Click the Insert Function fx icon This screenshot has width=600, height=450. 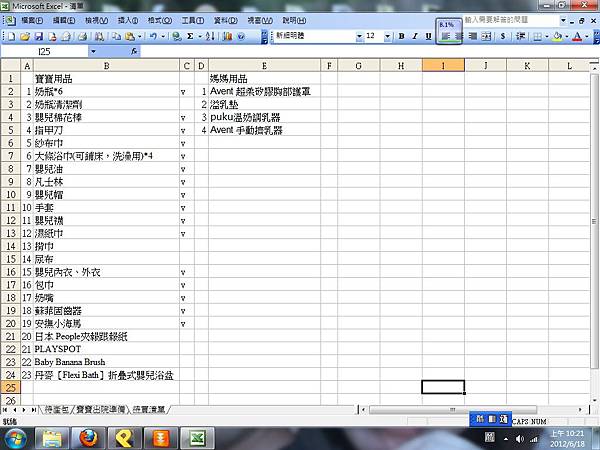pos(134,51)
